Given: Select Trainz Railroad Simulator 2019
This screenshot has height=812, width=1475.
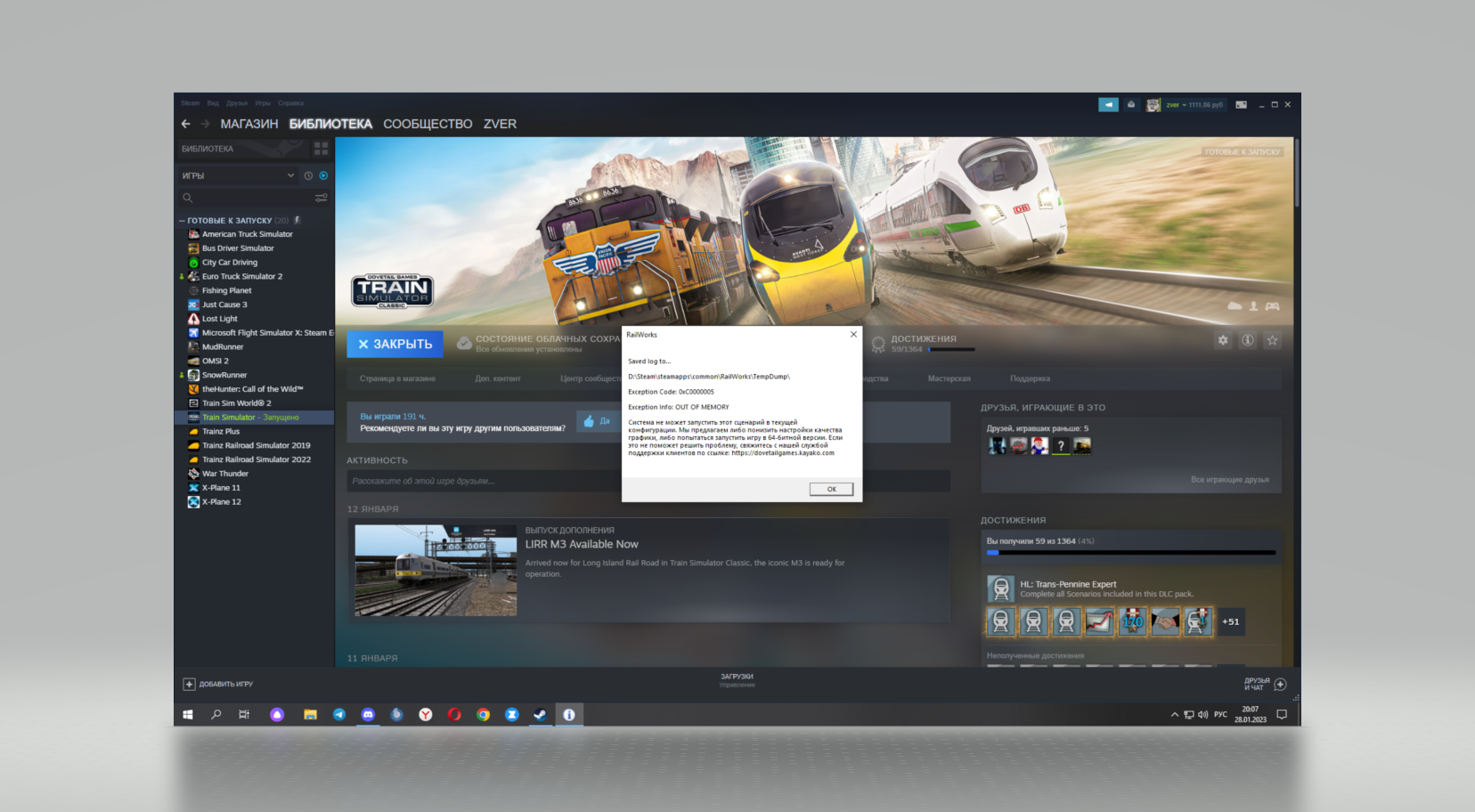Looking at the screenshot, I should [255, 445].
